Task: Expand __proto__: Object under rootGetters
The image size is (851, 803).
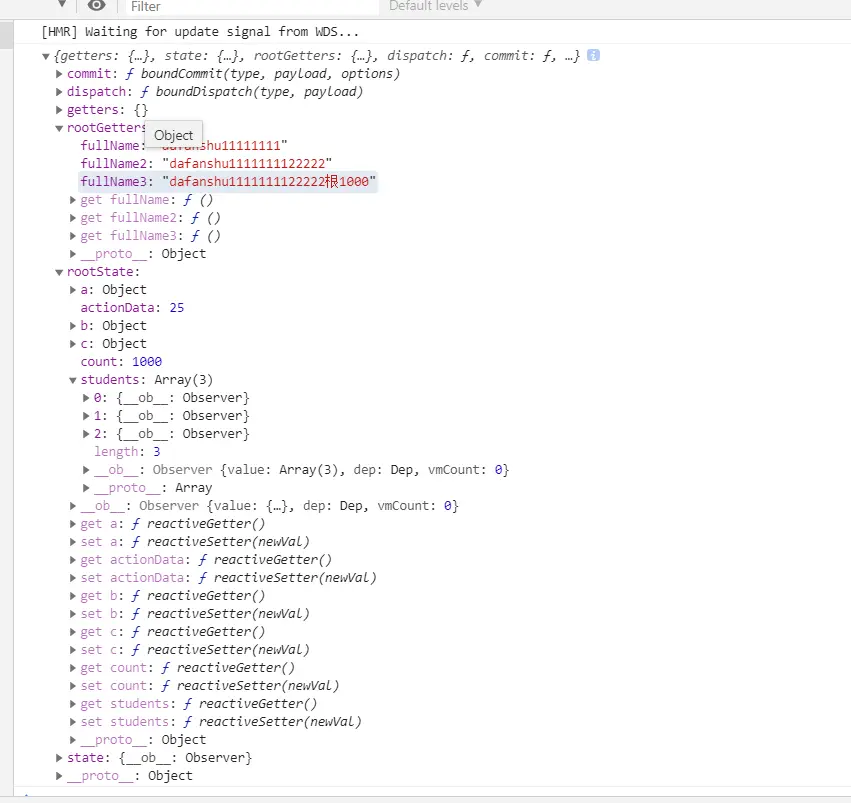Action: click(73, 253)
